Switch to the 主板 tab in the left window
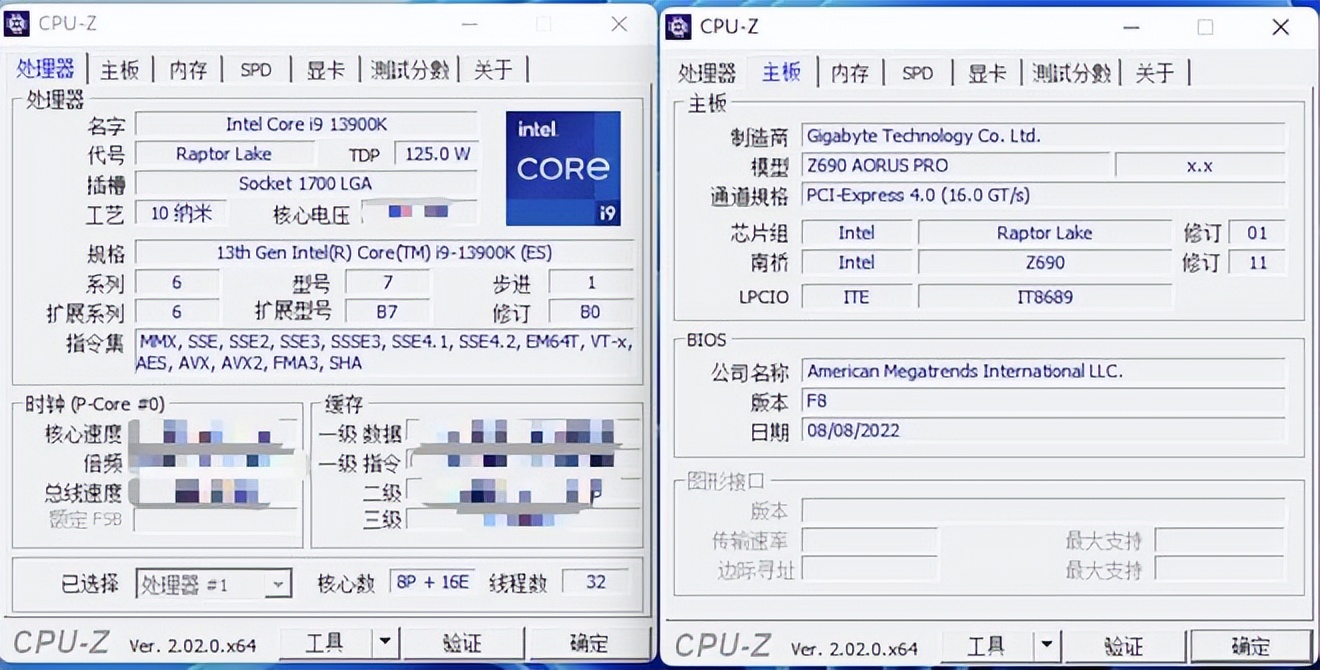This screenshot has width=1320, height=670. pyautogui.click(x=119, y=69)
